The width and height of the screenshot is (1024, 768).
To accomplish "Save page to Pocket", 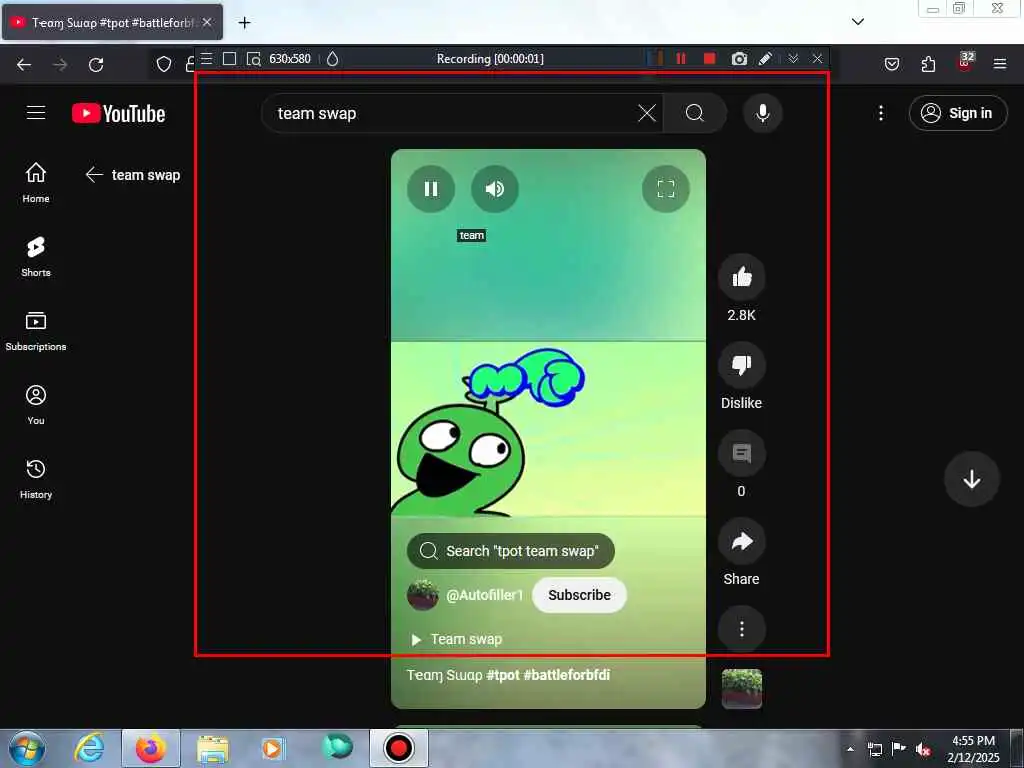I will pyautogui.click(x=891, y=64).
